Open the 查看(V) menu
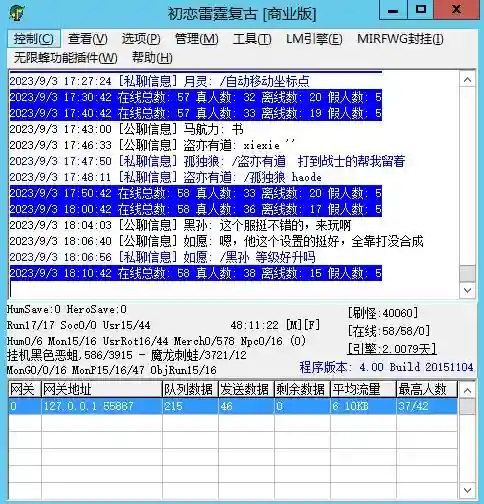This screenshot has height=504, width=484. (88, 39)
